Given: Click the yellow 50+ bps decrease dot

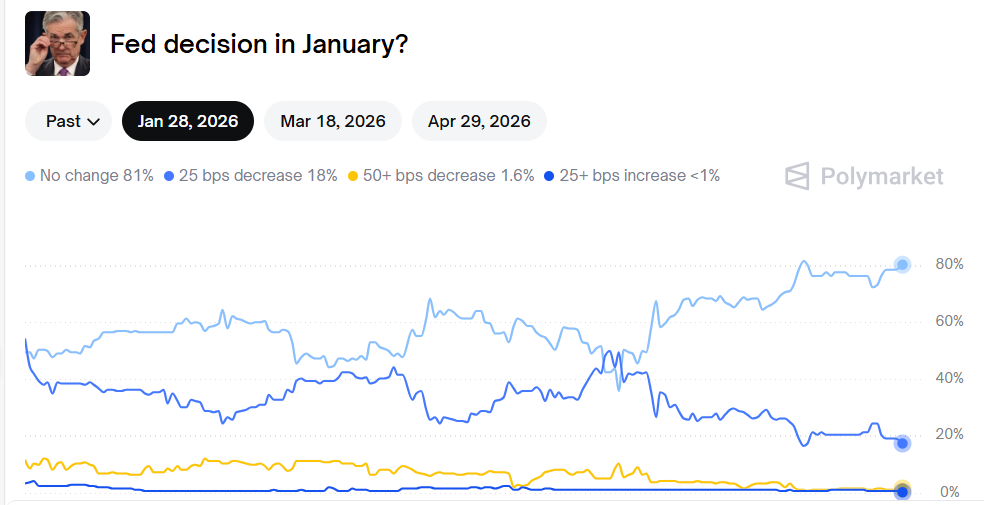Looking at the screenshot, I should pos(352,177).
